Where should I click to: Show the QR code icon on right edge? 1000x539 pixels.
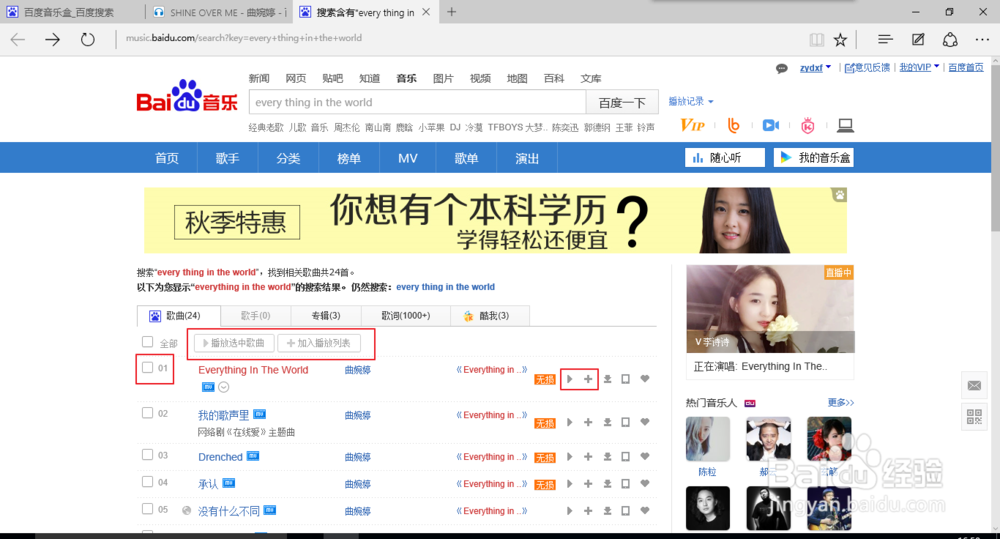974,417
